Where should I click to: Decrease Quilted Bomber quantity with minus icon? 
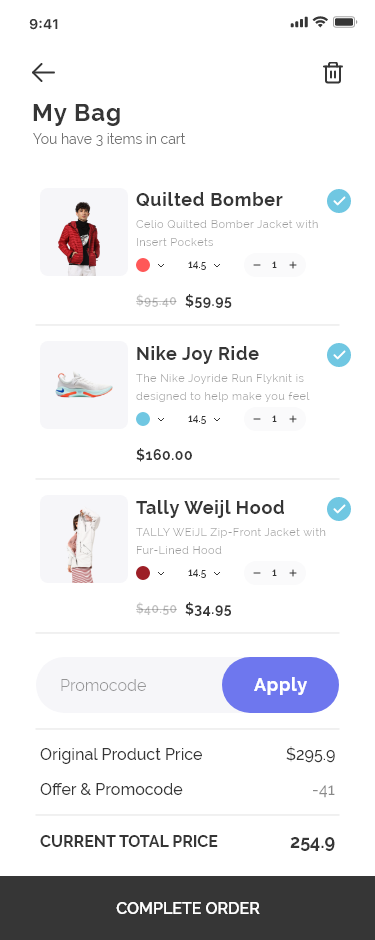[x=257, y=265]
